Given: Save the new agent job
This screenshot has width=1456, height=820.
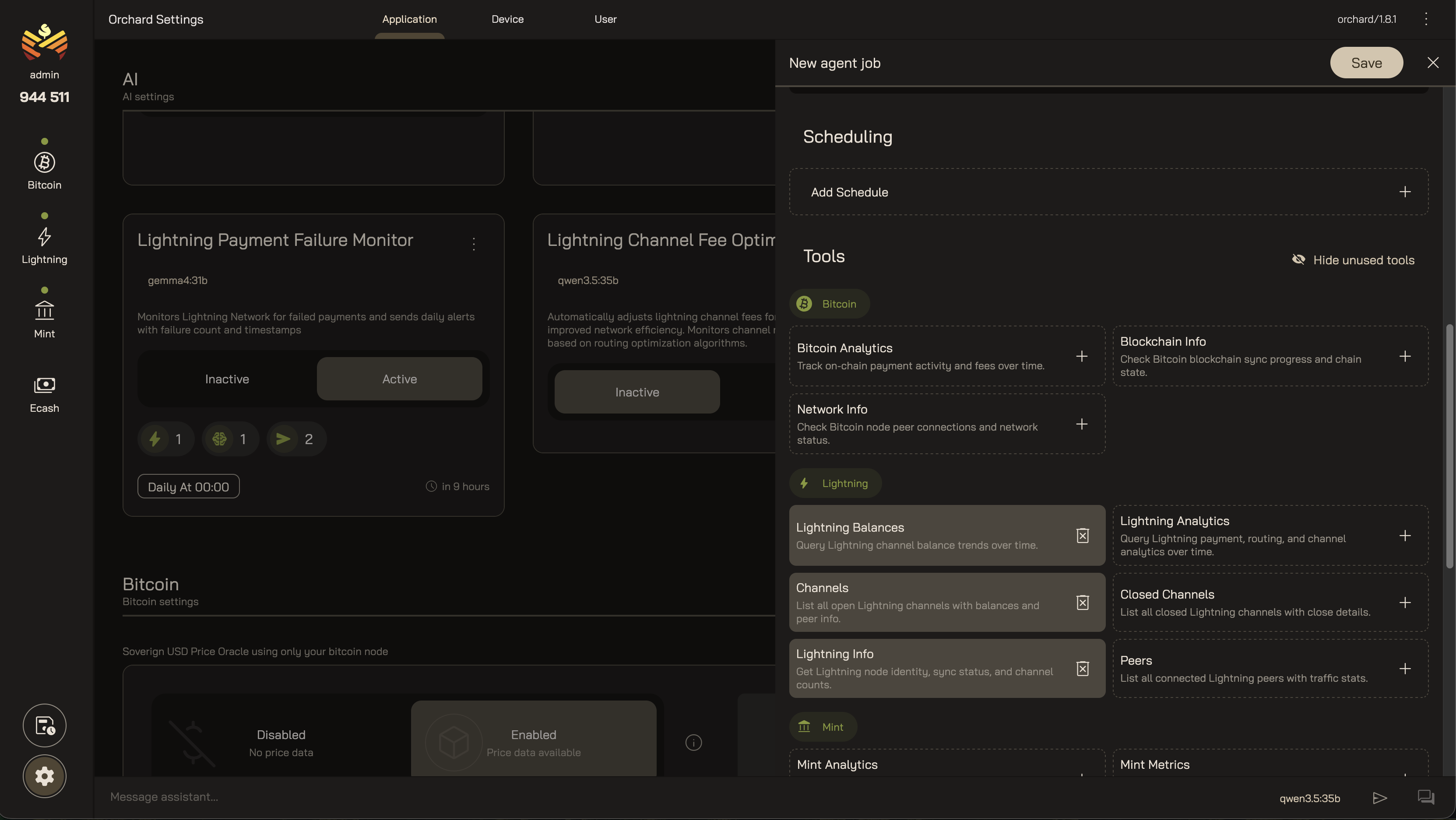Looking at the screenshot, I should [x=1365, y=63].
